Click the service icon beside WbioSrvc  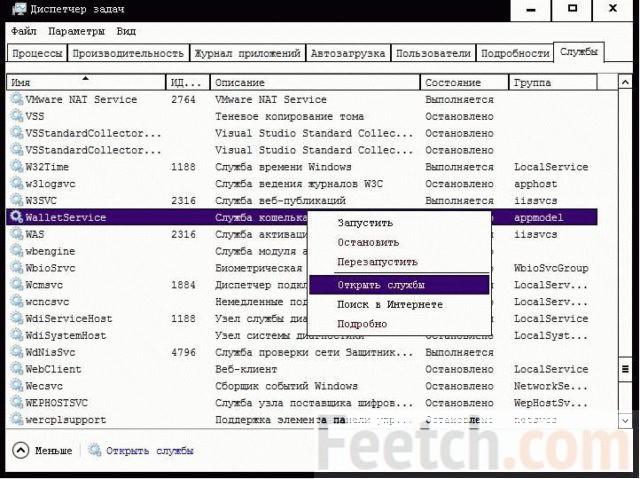[x=17, y=268]
